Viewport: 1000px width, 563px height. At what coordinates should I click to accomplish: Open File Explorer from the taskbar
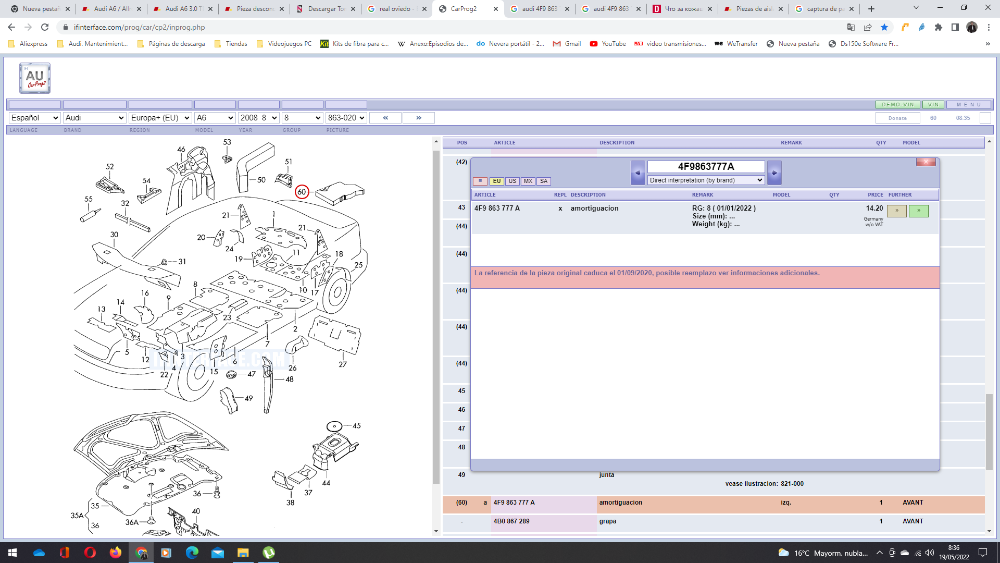243,553
